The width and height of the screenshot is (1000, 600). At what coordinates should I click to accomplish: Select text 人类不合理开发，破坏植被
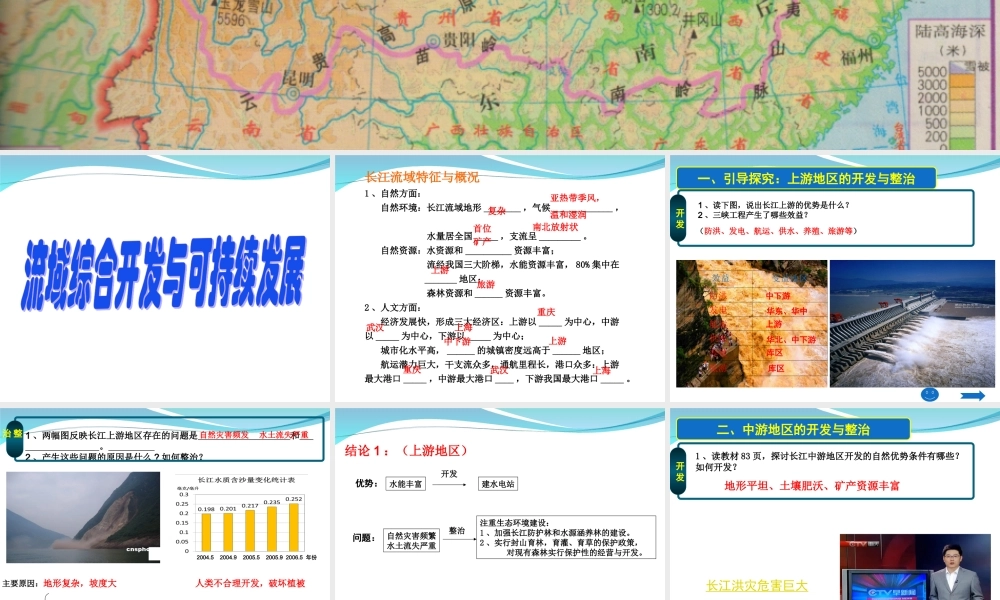[x=250, y=583]
